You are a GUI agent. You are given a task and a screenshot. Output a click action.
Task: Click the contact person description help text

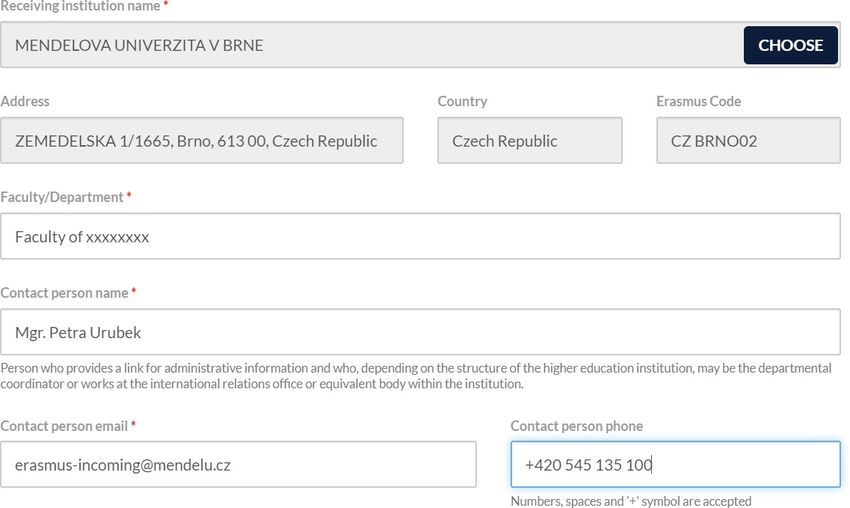click(x=416, y=376)
